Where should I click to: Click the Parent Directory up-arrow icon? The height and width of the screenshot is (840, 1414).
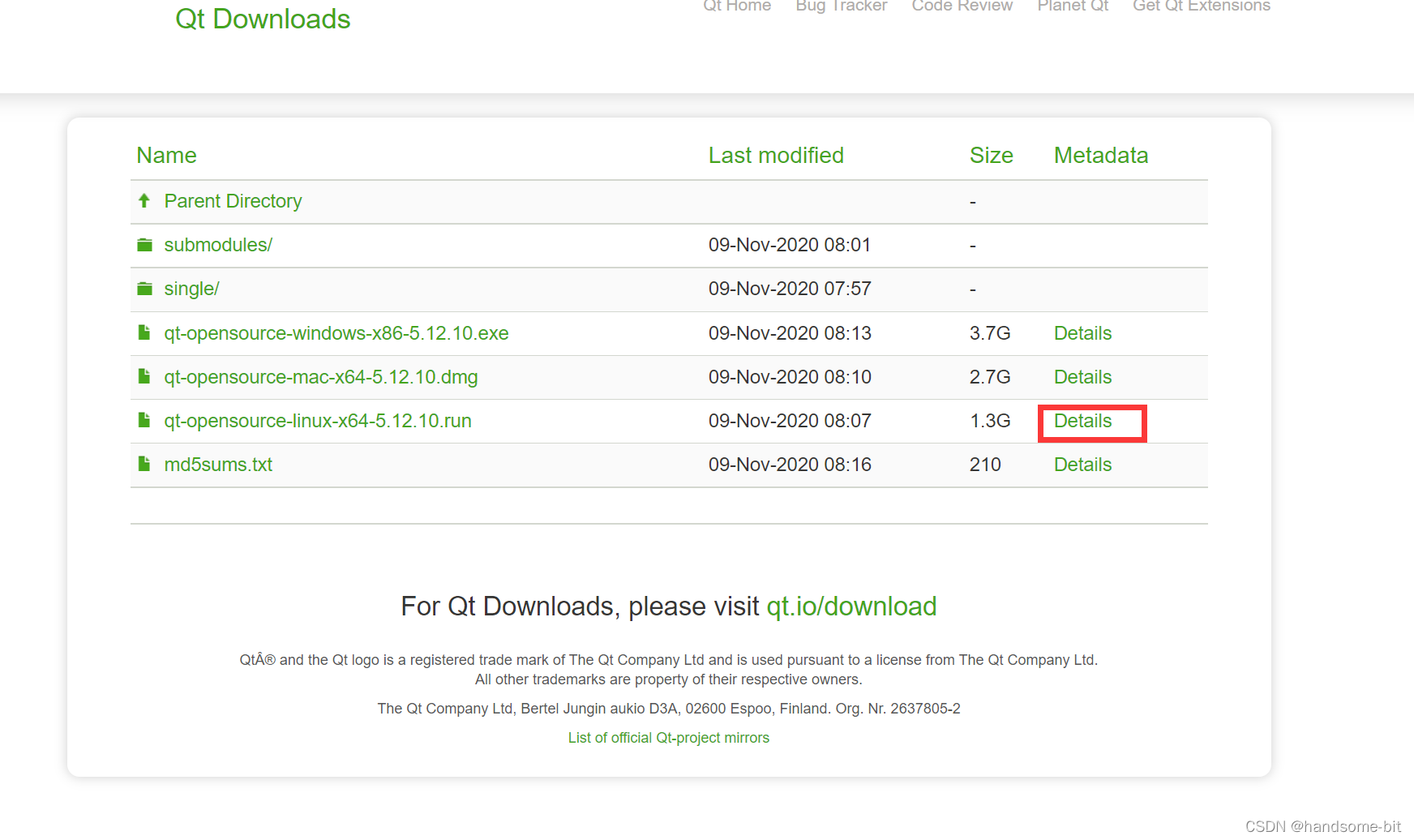[144, 200]
